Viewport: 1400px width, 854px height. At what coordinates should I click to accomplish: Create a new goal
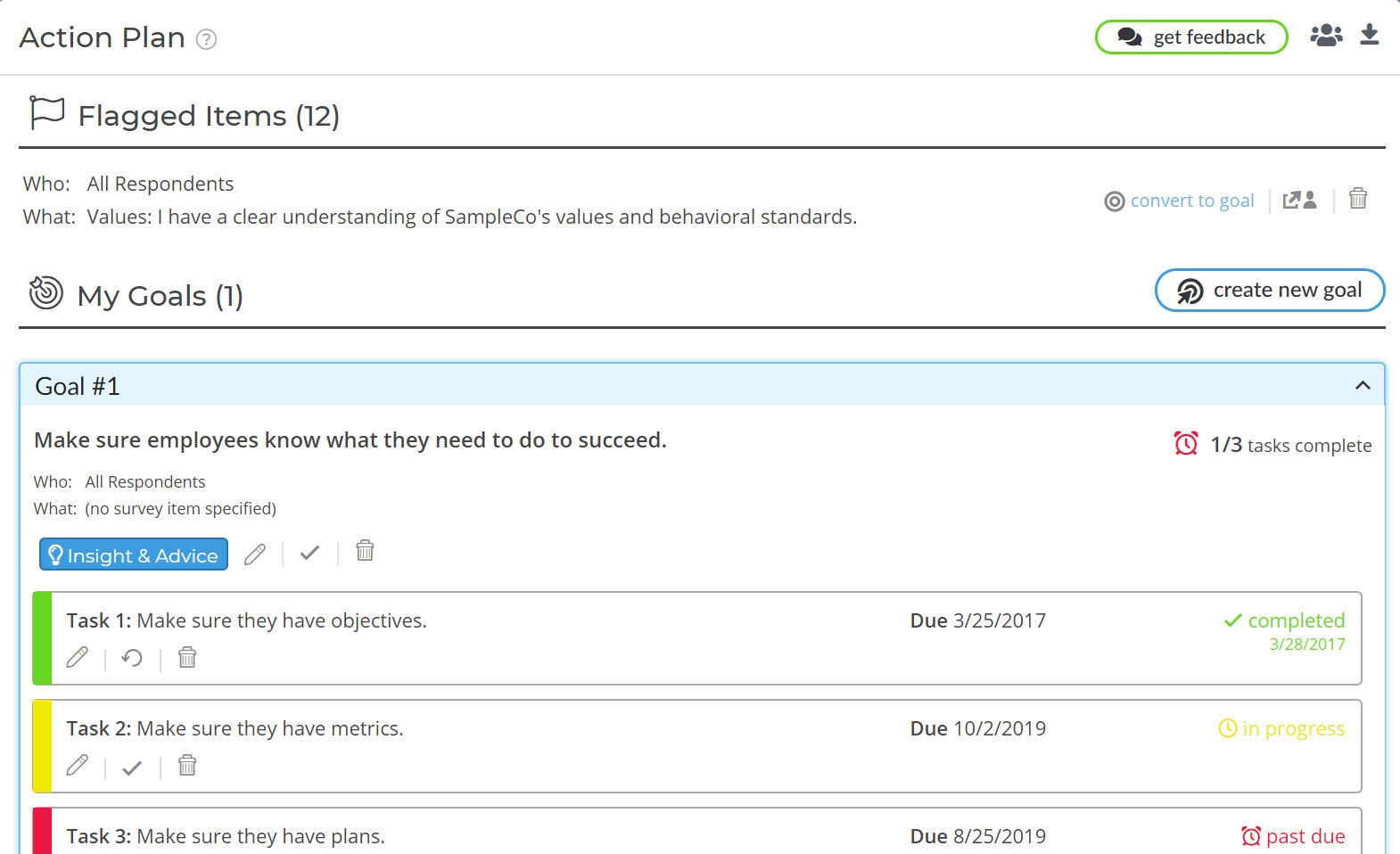pyautogui.click(x=1270, y=291)
